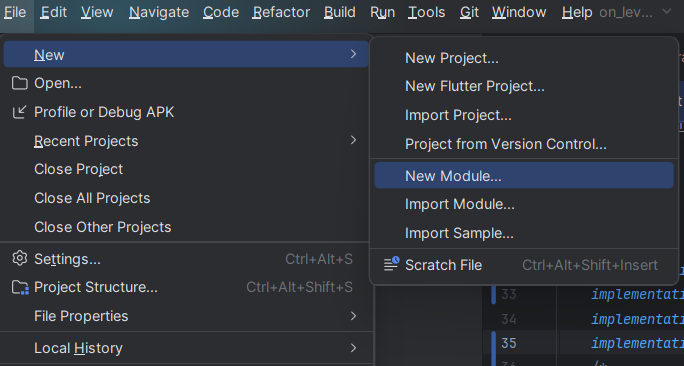Open the Build menu in the menu bar
Viewport: 684px width, 366px height.
pos(340,12)
